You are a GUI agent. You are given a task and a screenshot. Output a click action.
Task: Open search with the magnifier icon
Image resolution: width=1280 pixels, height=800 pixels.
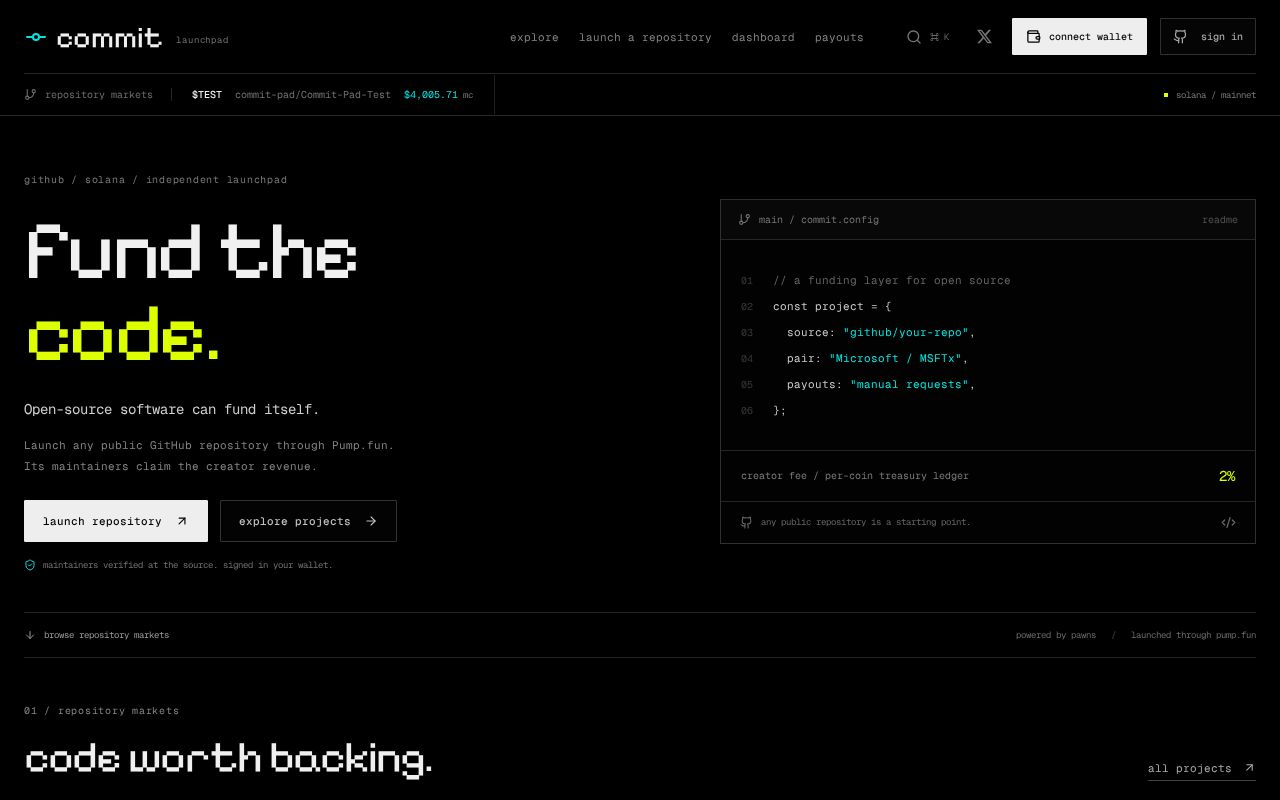pos(914,37)
